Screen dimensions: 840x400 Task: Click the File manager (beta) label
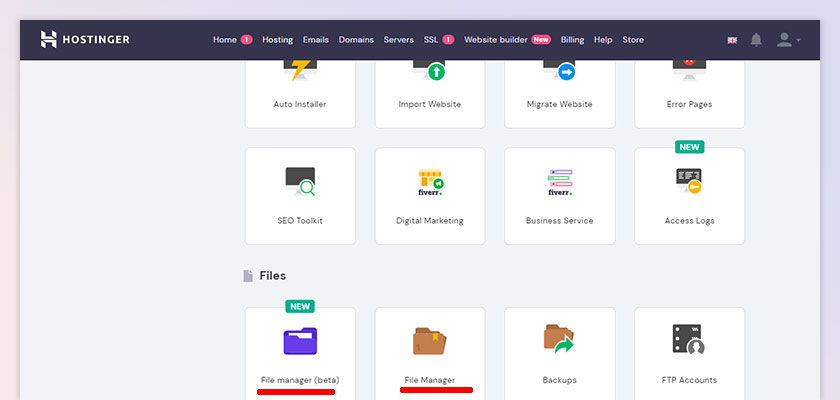pos(300,380)
